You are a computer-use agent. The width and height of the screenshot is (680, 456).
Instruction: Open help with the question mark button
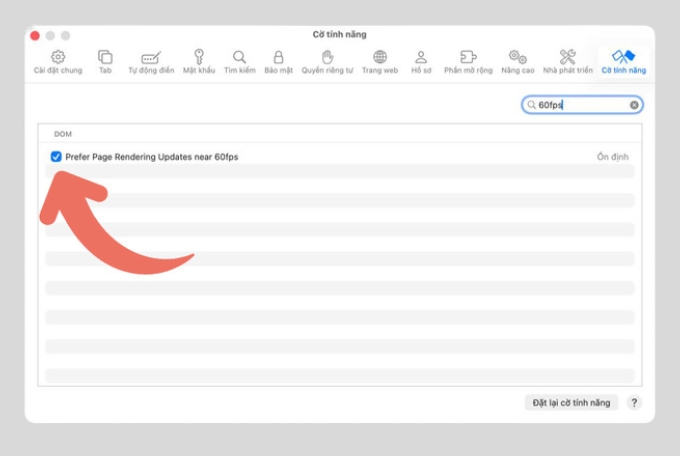click(x=634, y=403)
